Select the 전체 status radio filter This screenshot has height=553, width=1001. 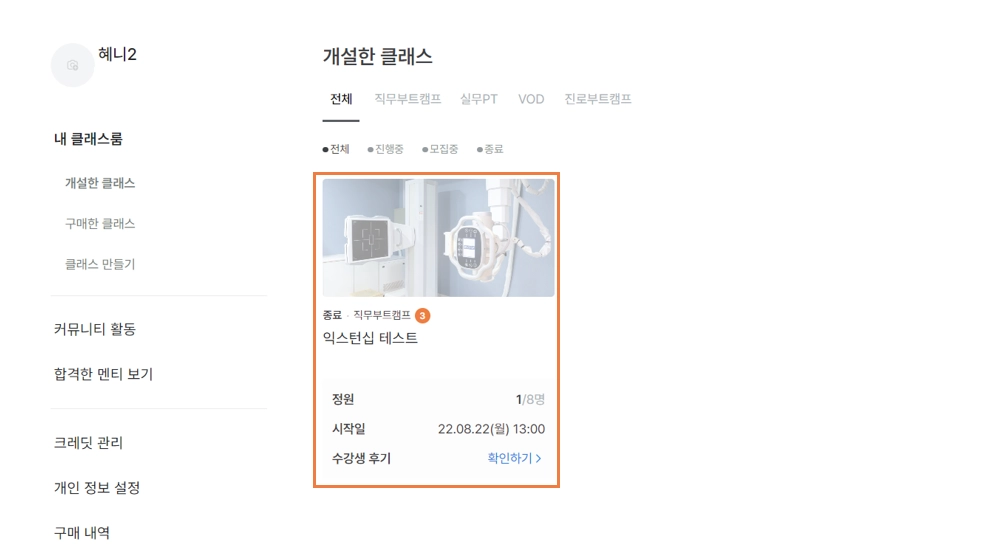(336, 149)
